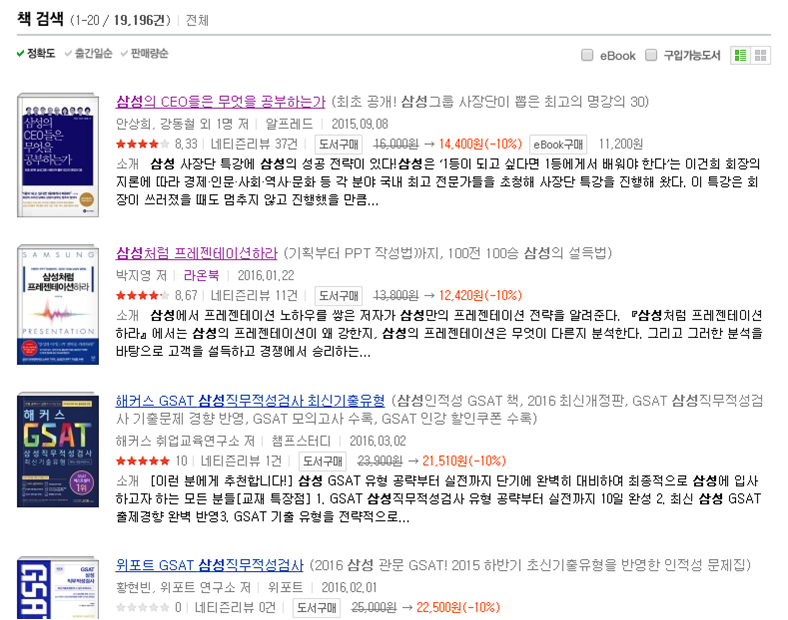Open 해커스 GSAT book cover thumbnail

coord(58,450)
